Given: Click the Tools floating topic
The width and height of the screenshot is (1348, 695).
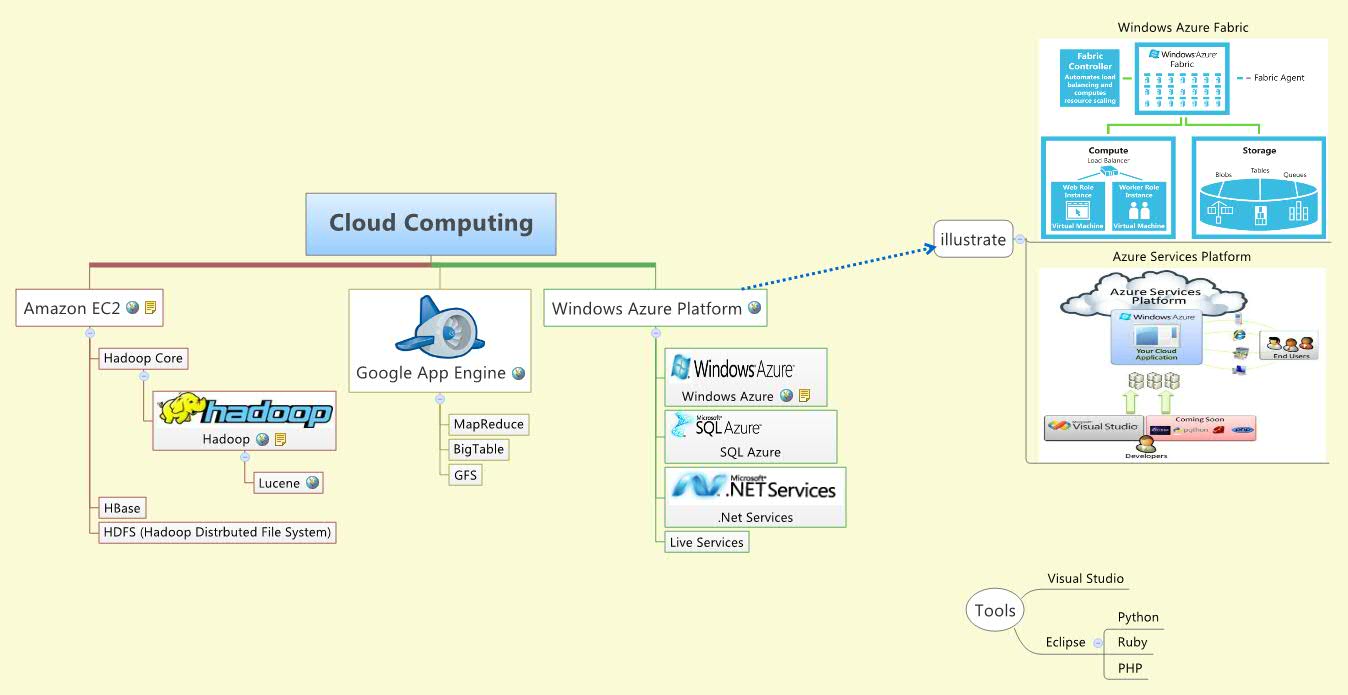Looking at the screenshot, I should click(994, 610).
